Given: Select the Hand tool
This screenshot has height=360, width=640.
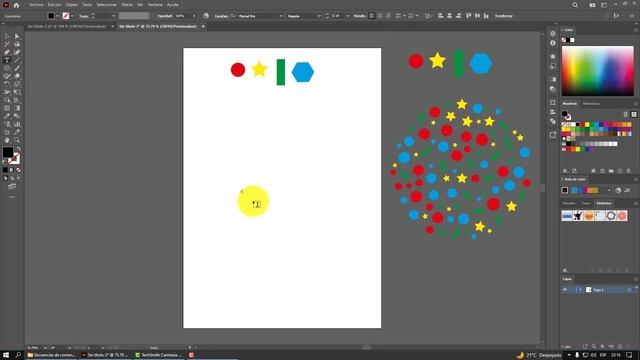Looking at the screenshot, I should [x=7, y=140].
